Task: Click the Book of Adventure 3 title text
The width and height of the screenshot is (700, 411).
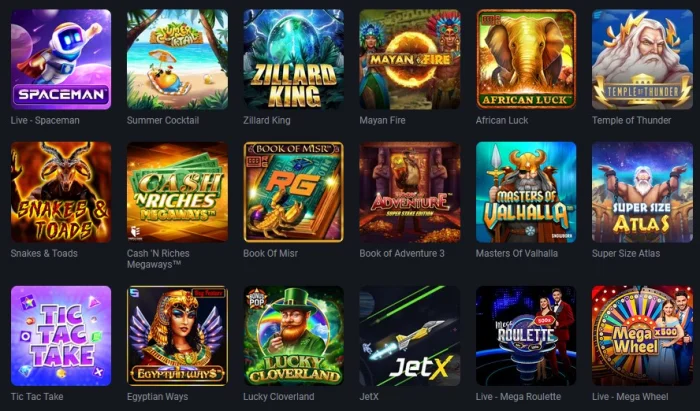Action: coord(402,253)
